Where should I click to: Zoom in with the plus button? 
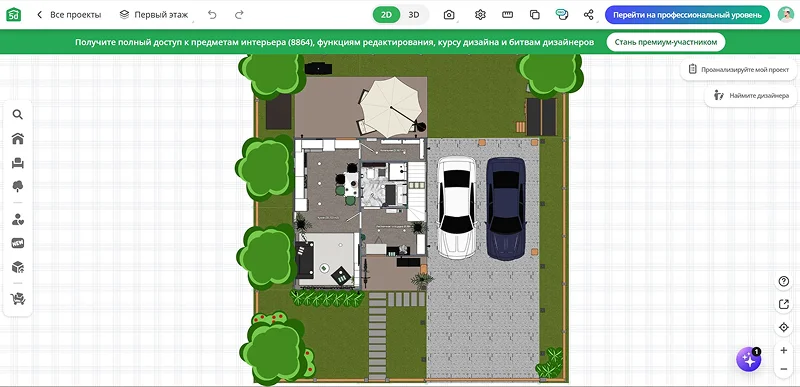click(784, 351)
